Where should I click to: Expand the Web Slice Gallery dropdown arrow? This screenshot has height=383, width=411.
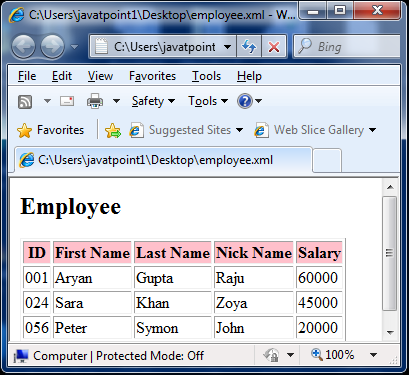click(x=372, y=130)
